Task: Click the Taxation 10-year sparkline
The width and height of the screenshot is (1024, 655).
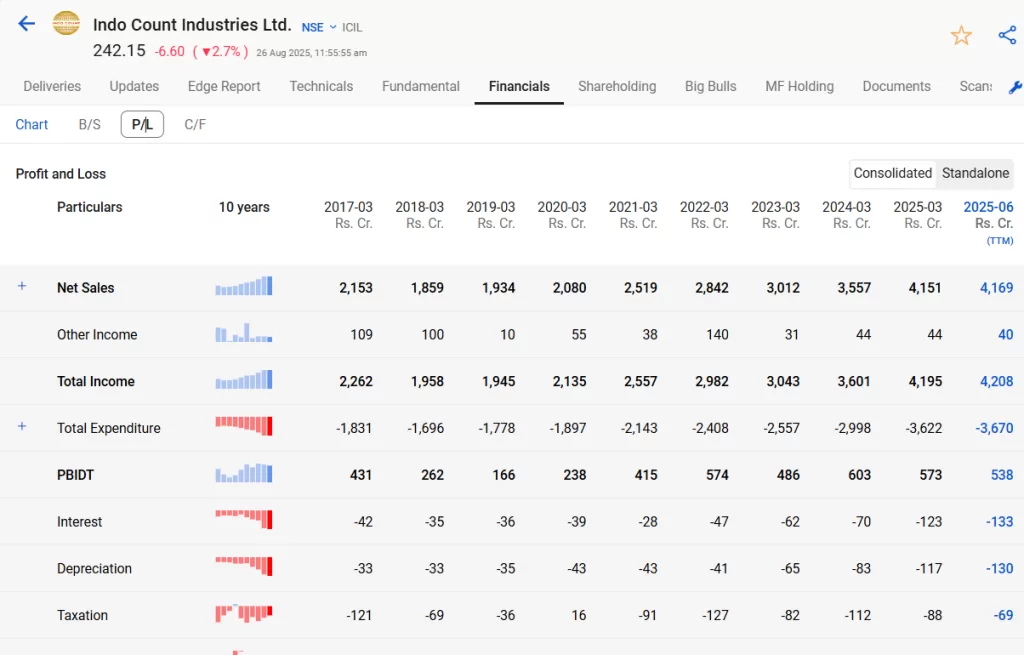Action: coord(244,613)
